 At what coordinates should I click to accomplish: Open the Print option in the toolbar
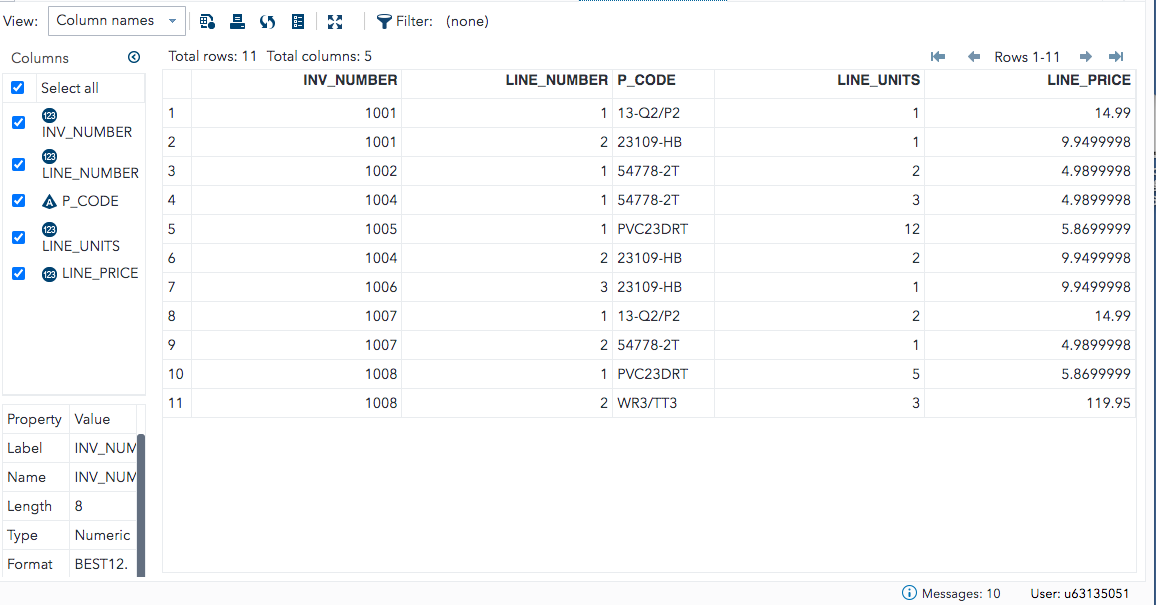coord(237,21)
